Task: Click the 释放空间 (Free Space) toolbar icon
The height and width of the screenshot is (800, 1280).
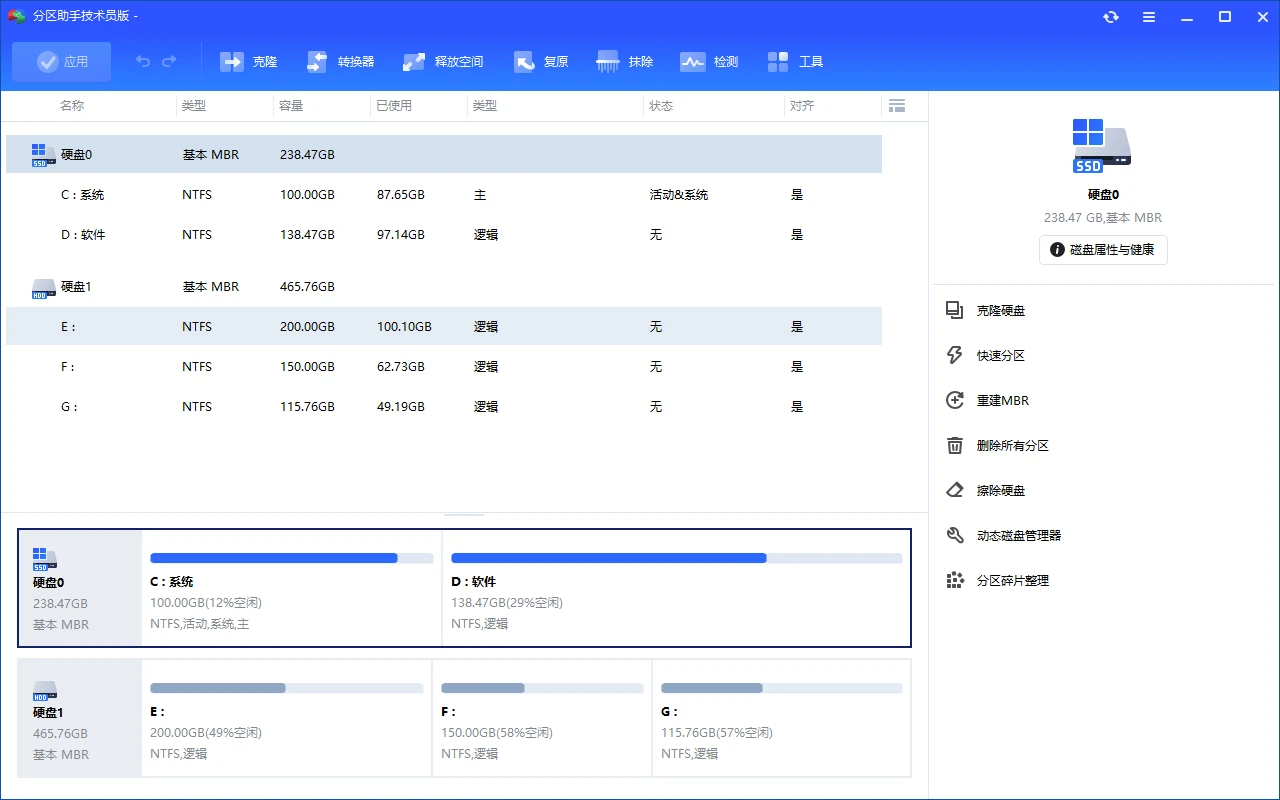Action: click(x=442, y=61)
